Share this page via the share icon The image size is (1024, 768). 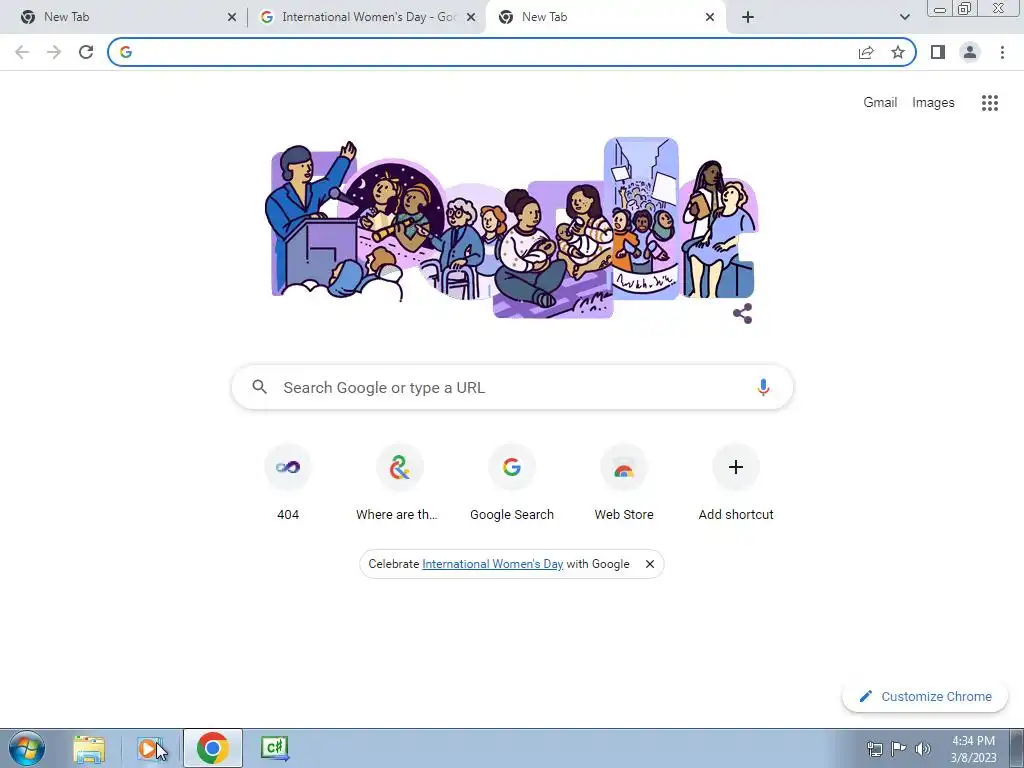[x=866, y=52]
